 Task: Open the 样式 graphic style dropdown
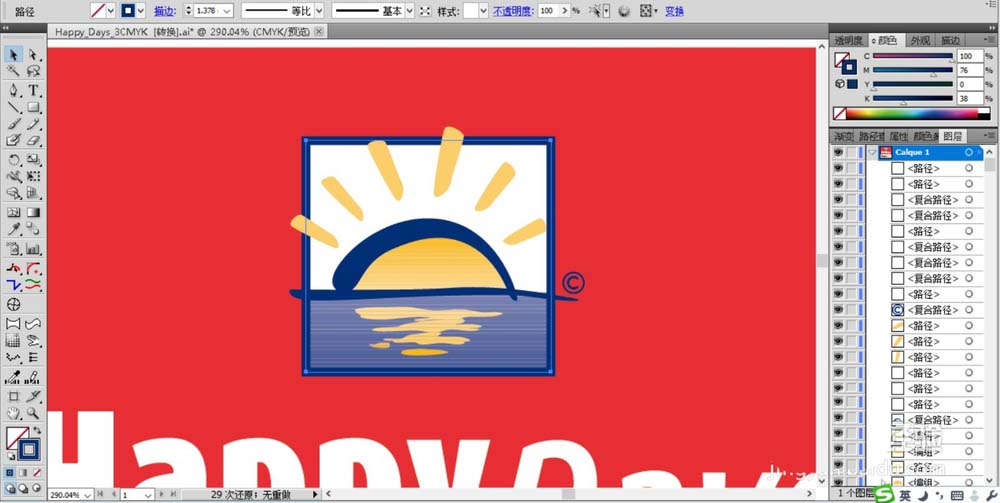[x=483, y=11]
